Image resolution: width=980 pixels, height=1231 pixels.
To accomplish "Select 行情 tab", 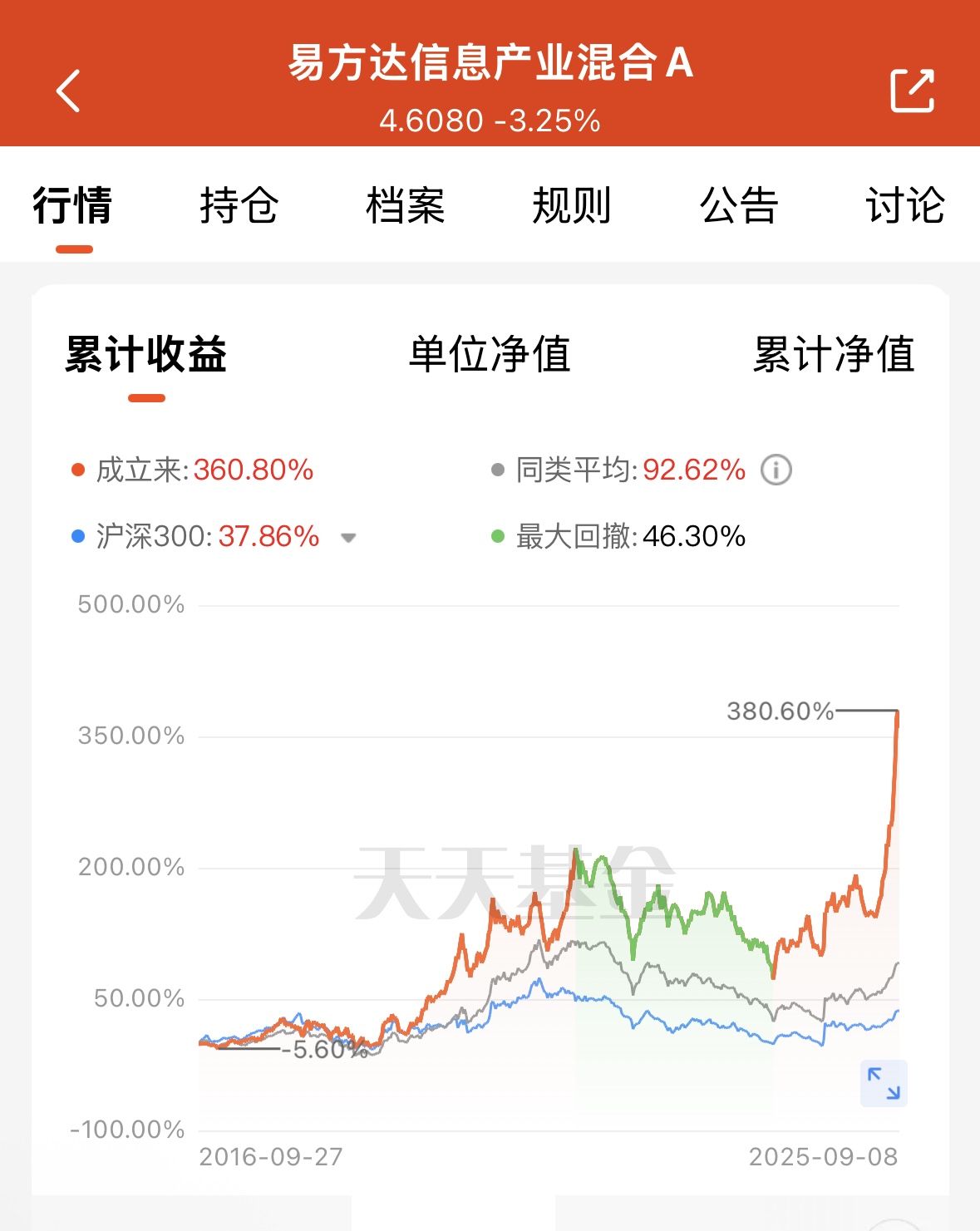I will click(x=73, y=205).
